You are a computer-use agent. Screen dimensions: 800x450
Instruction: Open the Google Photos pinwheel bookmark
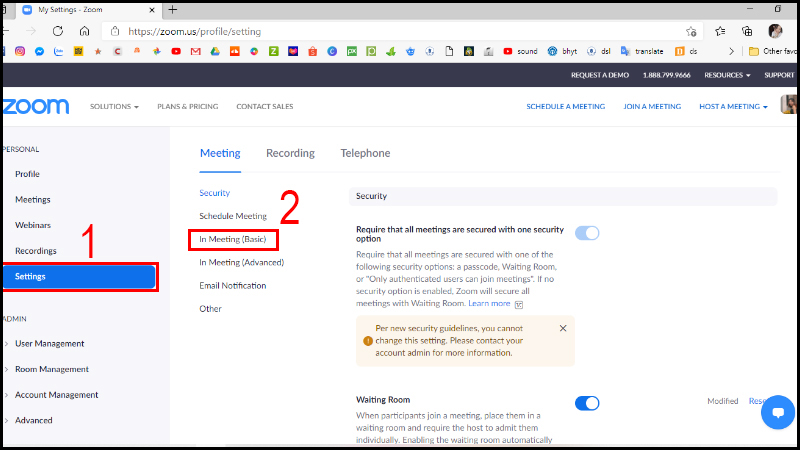click(157, 51)
